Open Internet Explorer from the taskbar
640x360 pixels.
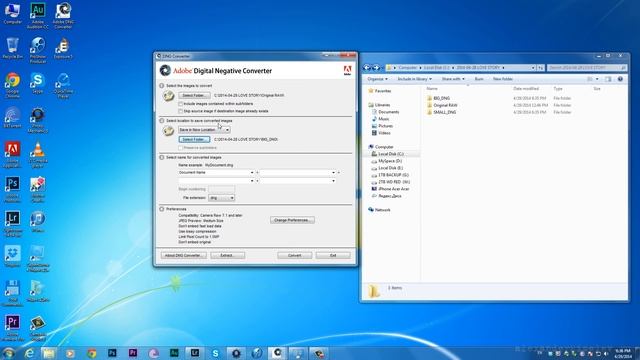(29, 353)
